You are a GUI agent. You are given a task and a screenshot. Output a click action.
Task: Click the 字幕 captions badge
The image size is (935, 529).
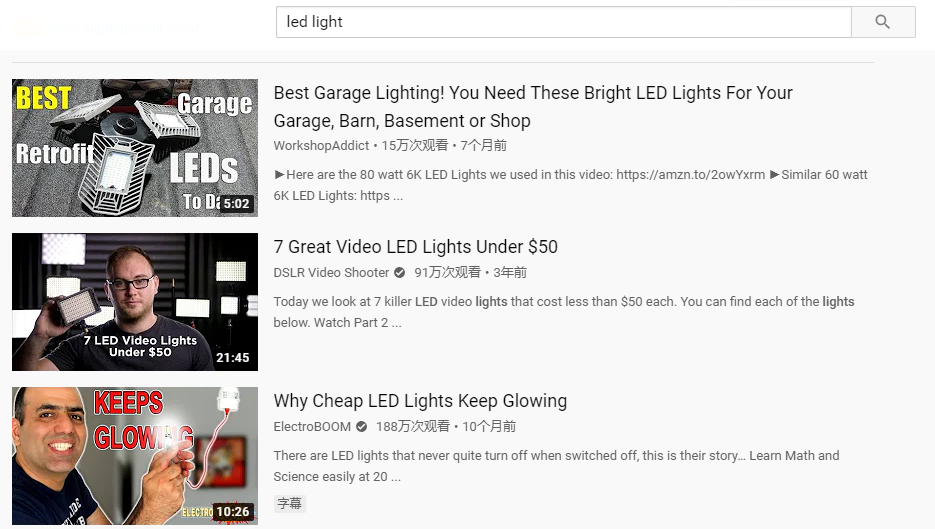coord(289,504)
